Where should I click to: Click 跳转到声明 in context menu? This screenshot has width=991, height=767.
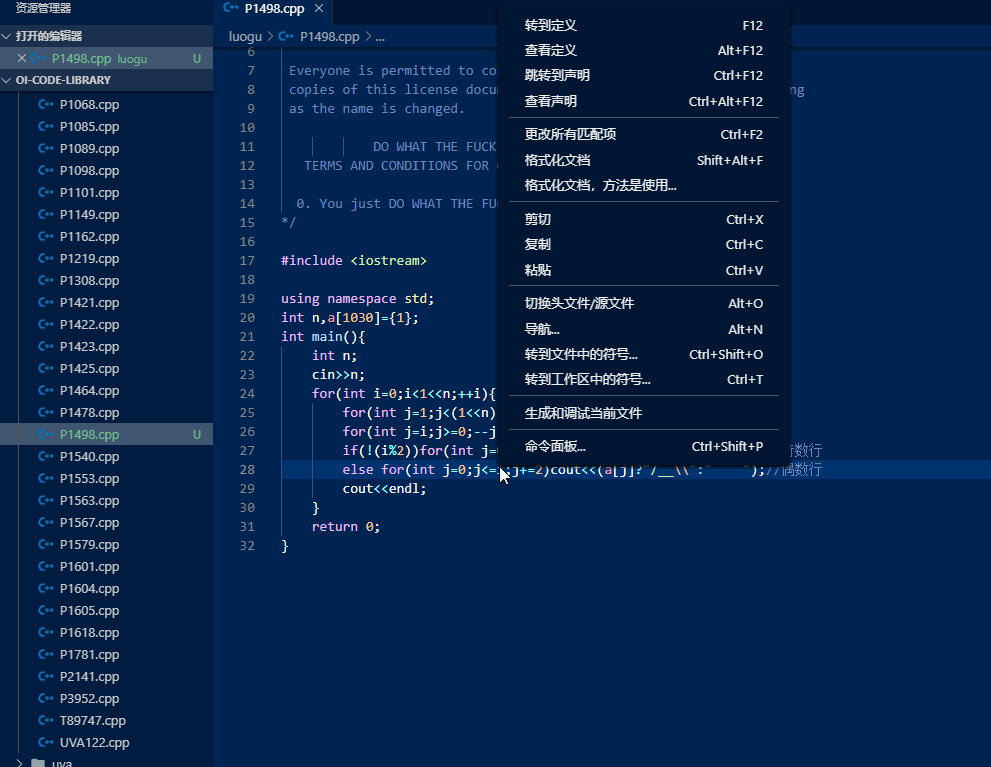[x=643, y=75]
